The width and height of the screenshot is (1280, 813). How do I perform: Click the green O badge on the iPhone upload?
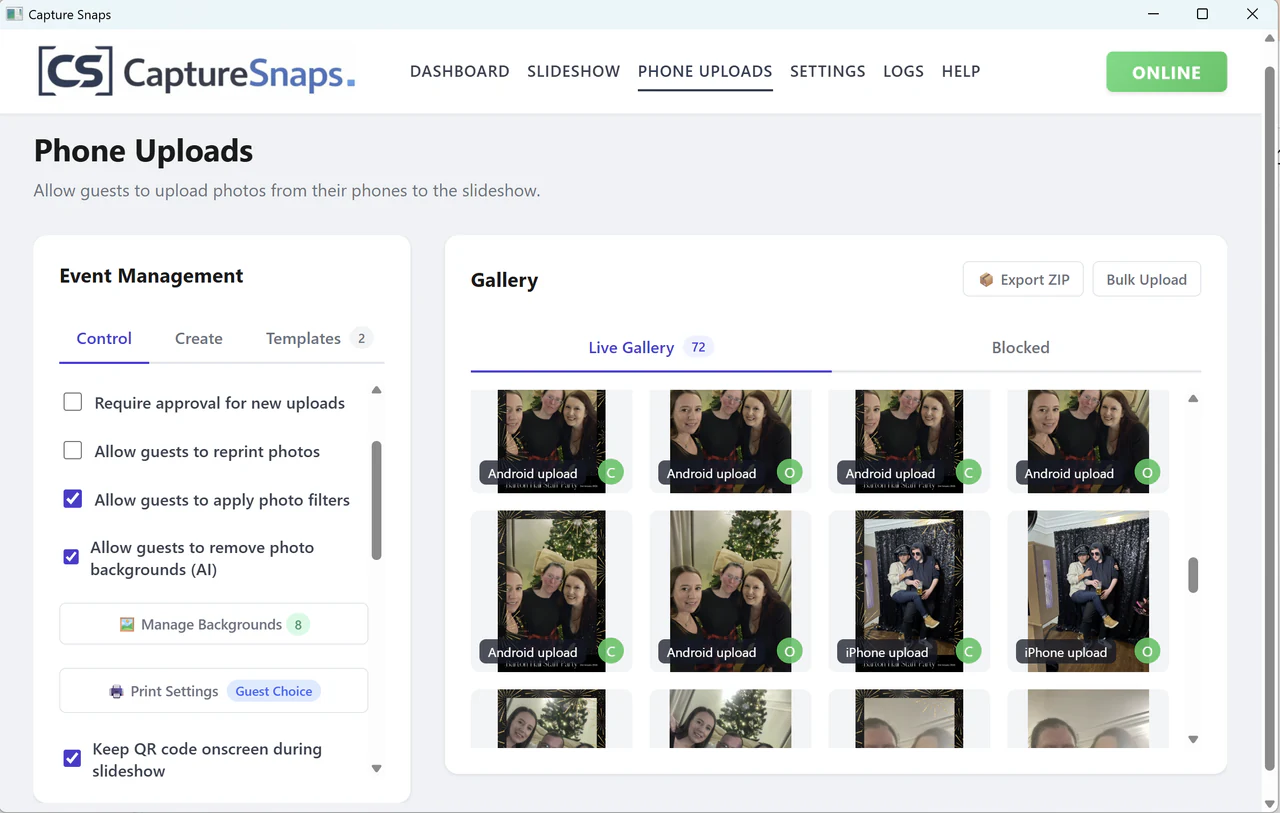[x=1147, y=652]
